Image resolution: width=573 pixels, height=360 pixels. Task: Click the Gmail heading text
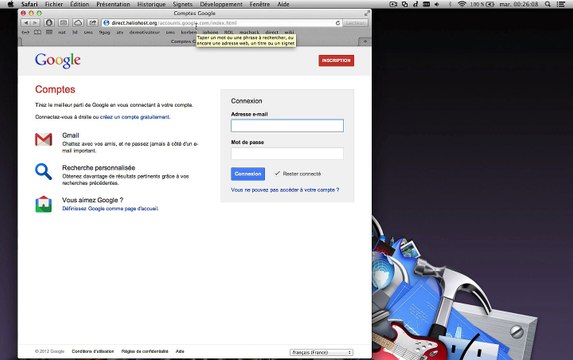pos(71,135)
